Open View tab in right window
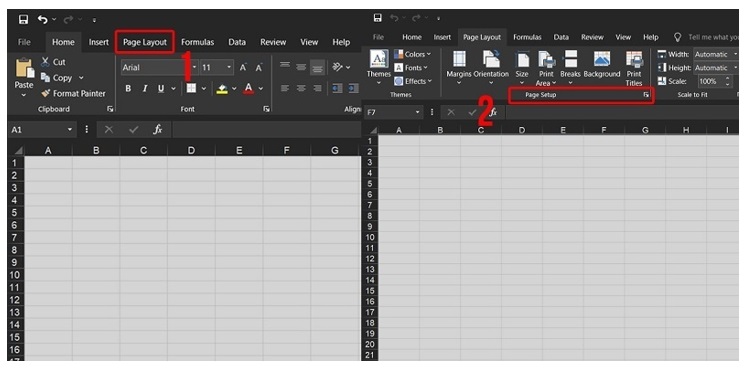Screen dimensions: 746x371 click(623, 37)
